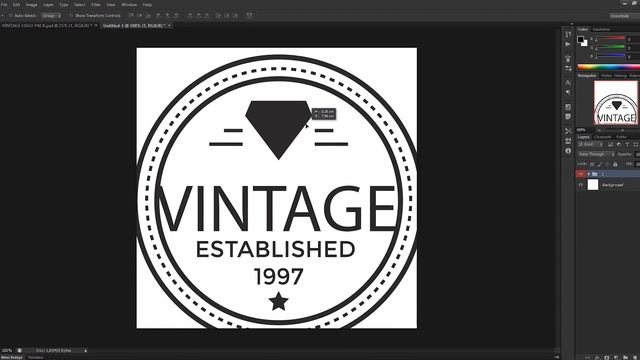The image size is (640, 360).
Task: Open the Layer menu
Action: 48,4
